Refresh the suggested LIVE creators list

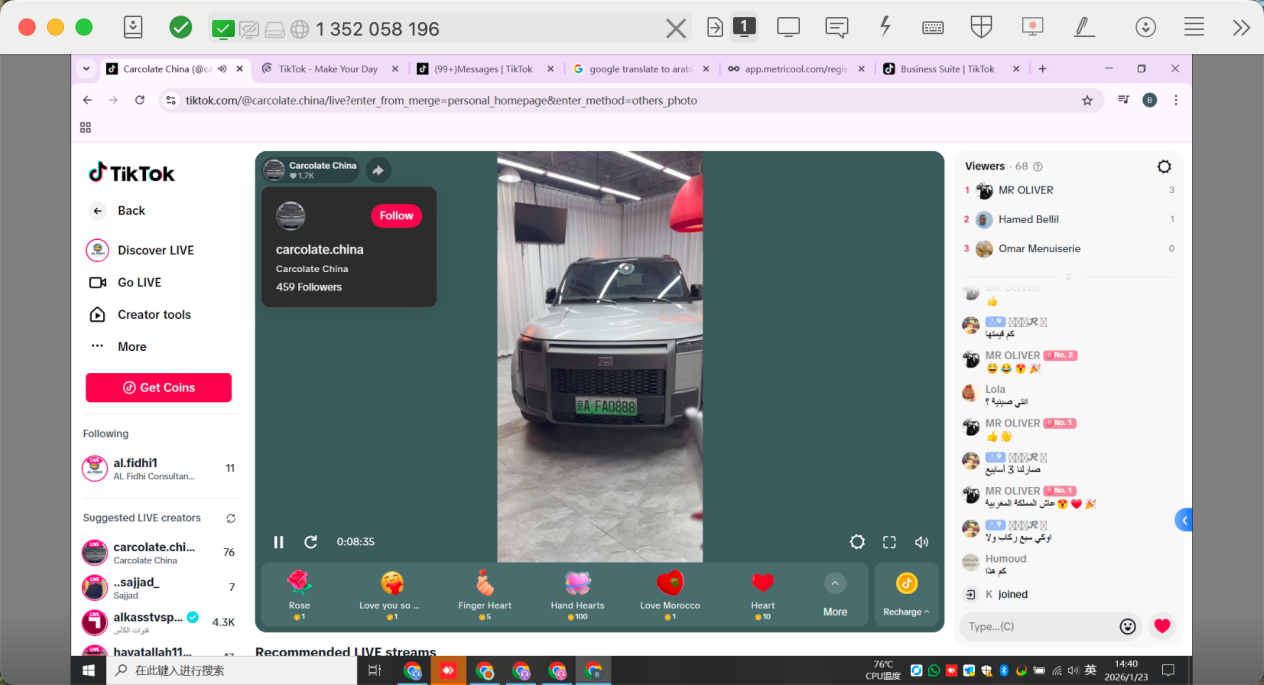coord(231,518)
